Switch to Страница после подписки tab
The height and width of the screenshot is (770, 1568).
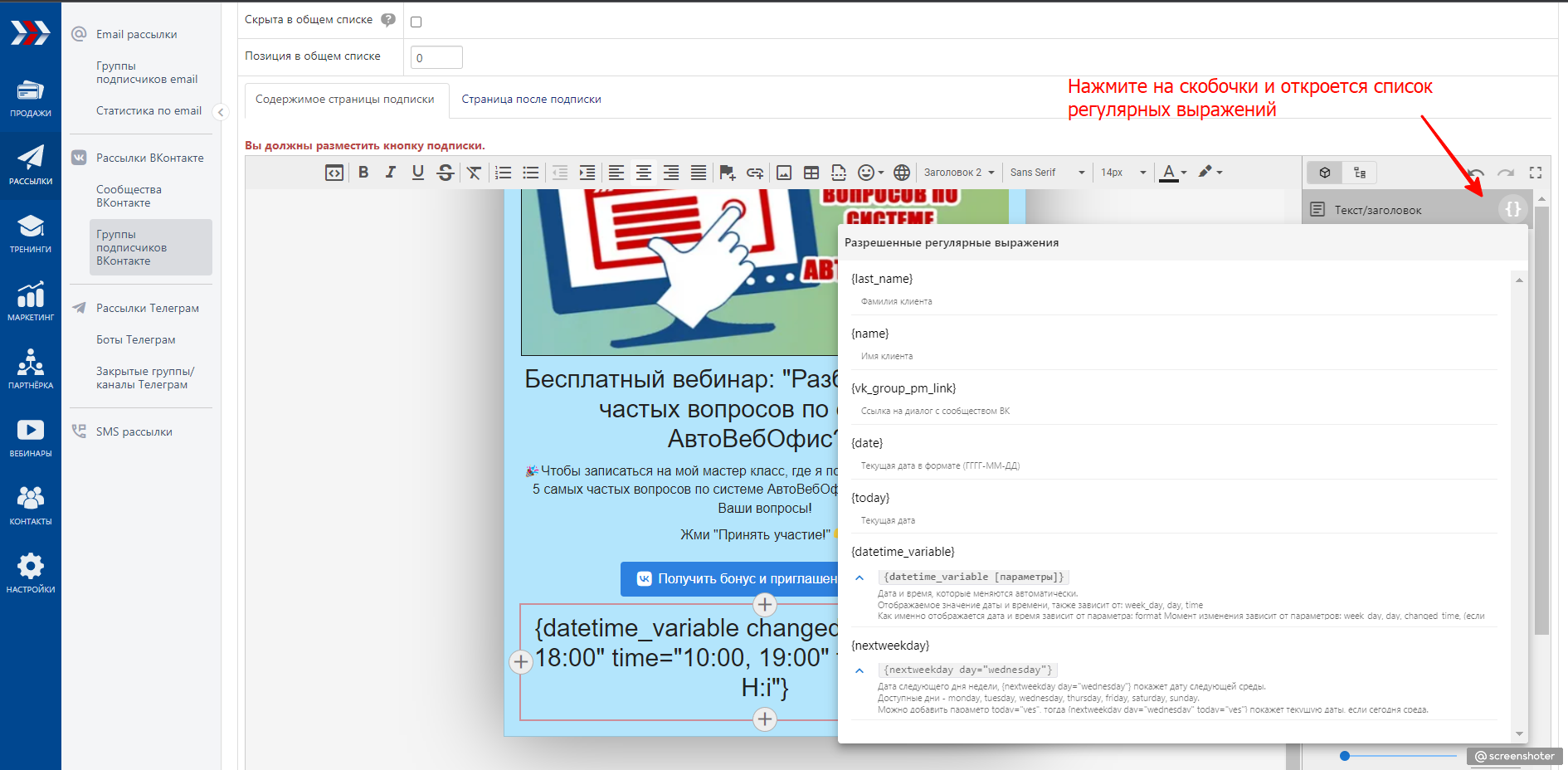point(531,100)
